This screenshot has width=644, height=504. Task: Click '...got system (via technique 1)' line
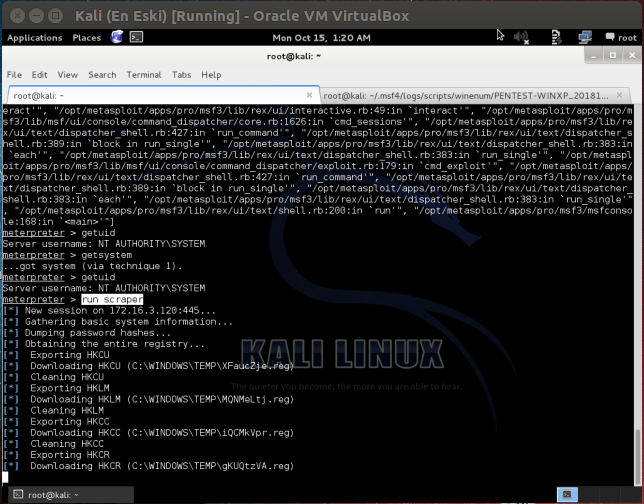(x=92, y=266)
